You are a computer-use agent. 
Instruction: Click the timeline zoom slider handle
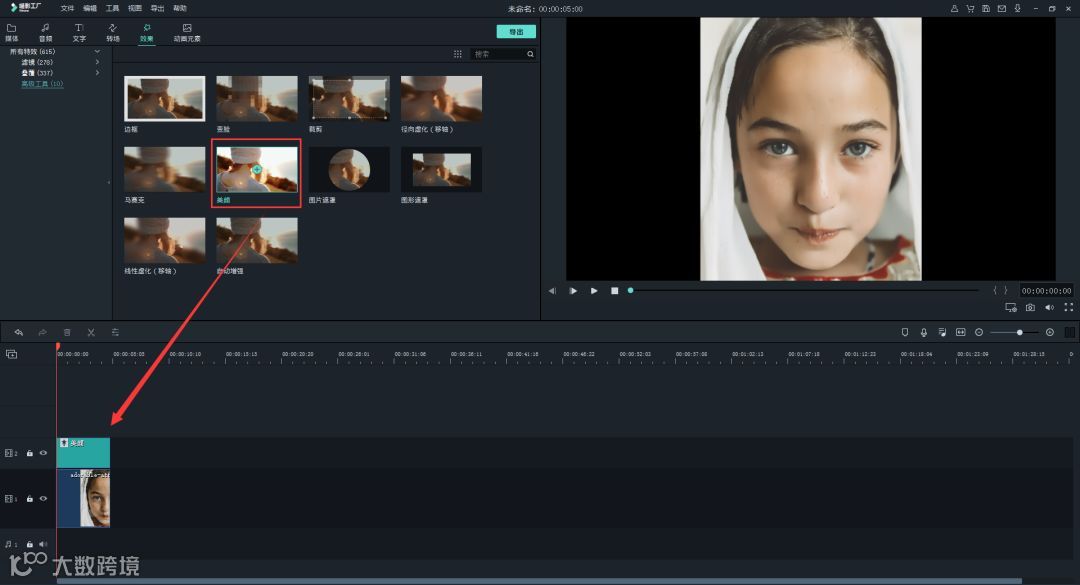[x=1020, y=332]
